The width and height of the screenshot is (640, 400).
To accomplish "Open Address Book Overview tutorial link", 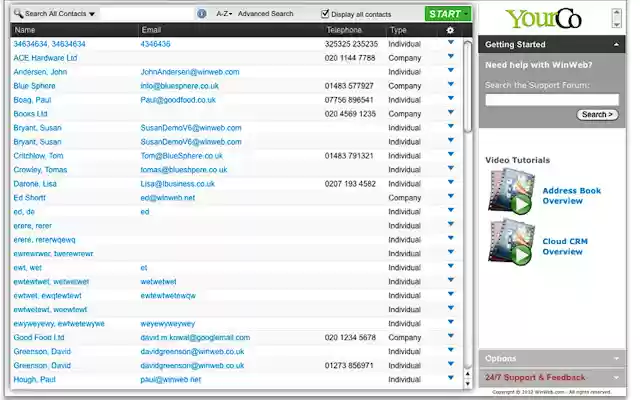I will point(571,196).
